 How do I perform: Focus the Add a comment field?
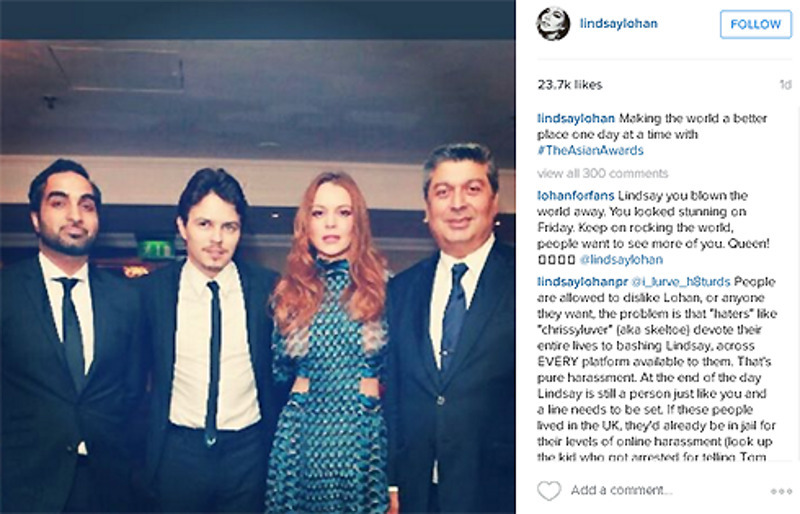point(621,491)
